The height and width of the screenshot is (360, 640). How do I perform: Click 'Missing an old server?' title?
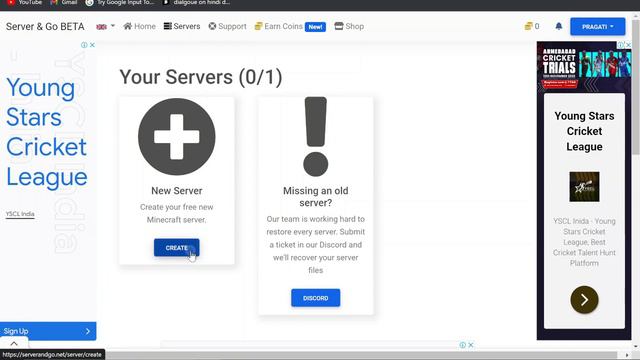point(316,197)
